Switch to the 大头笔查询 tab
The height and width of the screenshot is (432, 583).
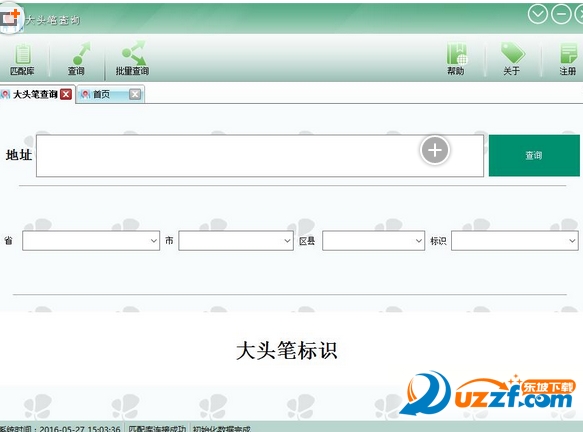(35, 94)
